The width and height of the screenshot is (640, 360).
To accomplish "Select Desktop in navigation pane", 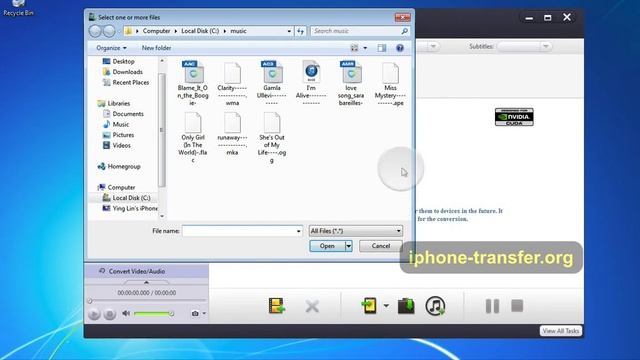I will pos(123,61).
